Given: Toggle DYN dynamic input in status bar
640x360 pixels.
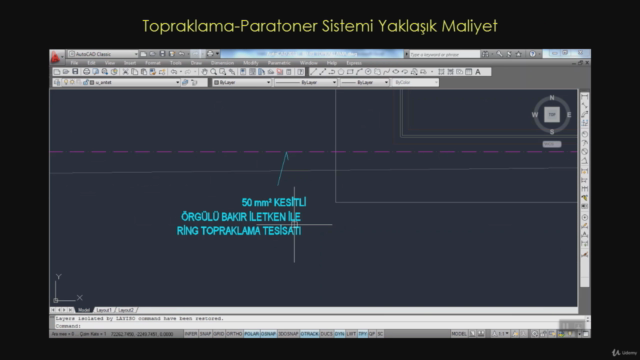Looking at the screenshot, I should click(340, 334).
